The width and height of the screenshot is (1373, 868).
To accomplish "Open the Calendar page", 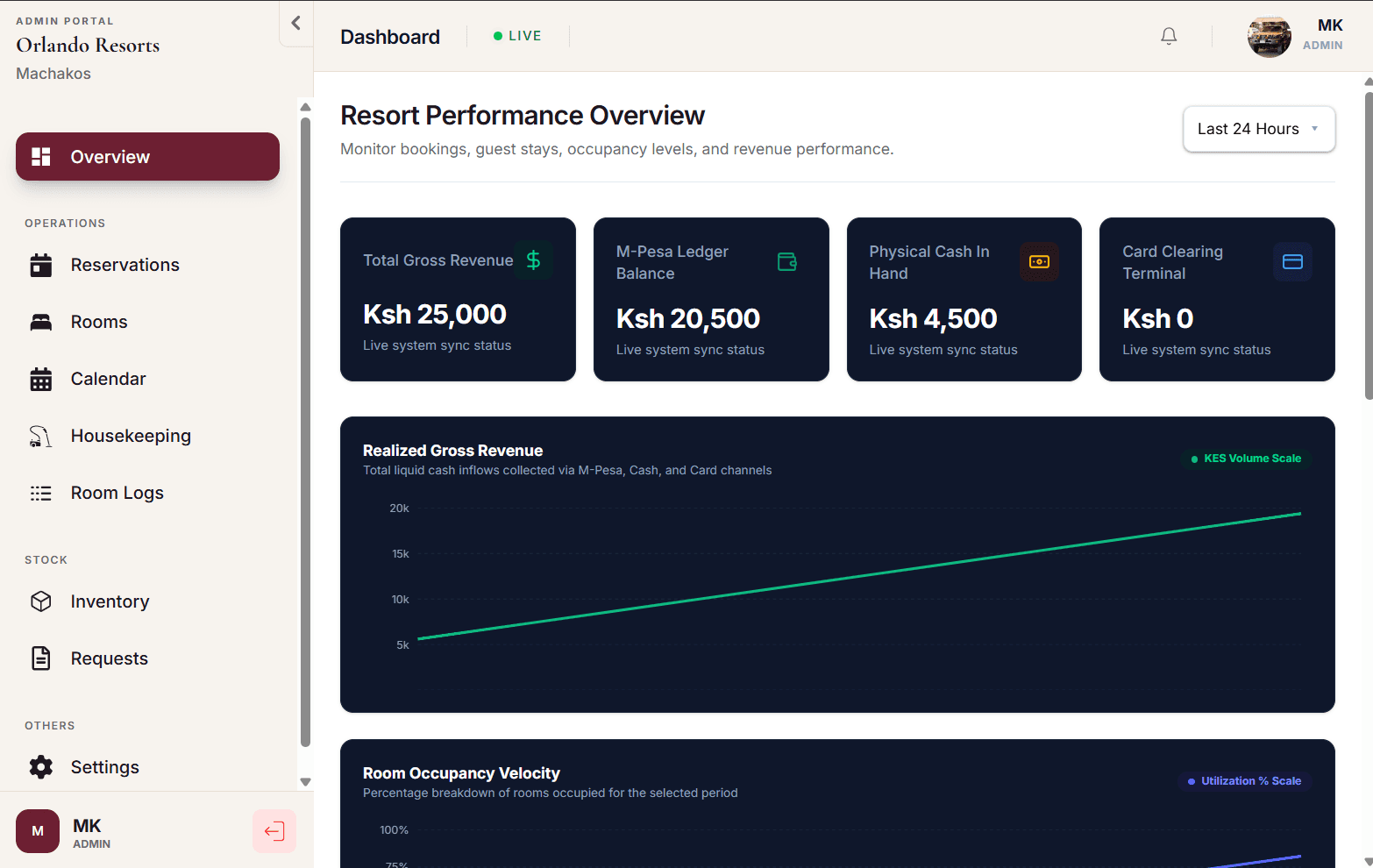I will point(147,379).
